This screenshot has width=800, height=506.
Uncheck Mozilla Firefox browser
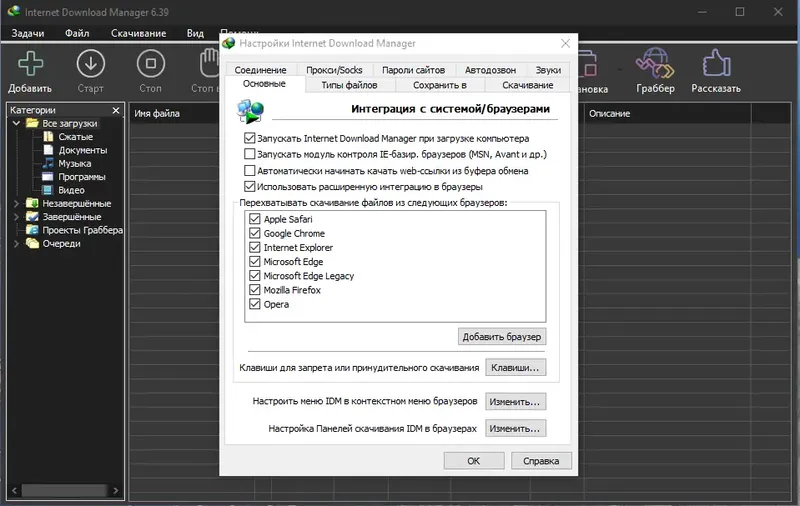tap(255, 290)
